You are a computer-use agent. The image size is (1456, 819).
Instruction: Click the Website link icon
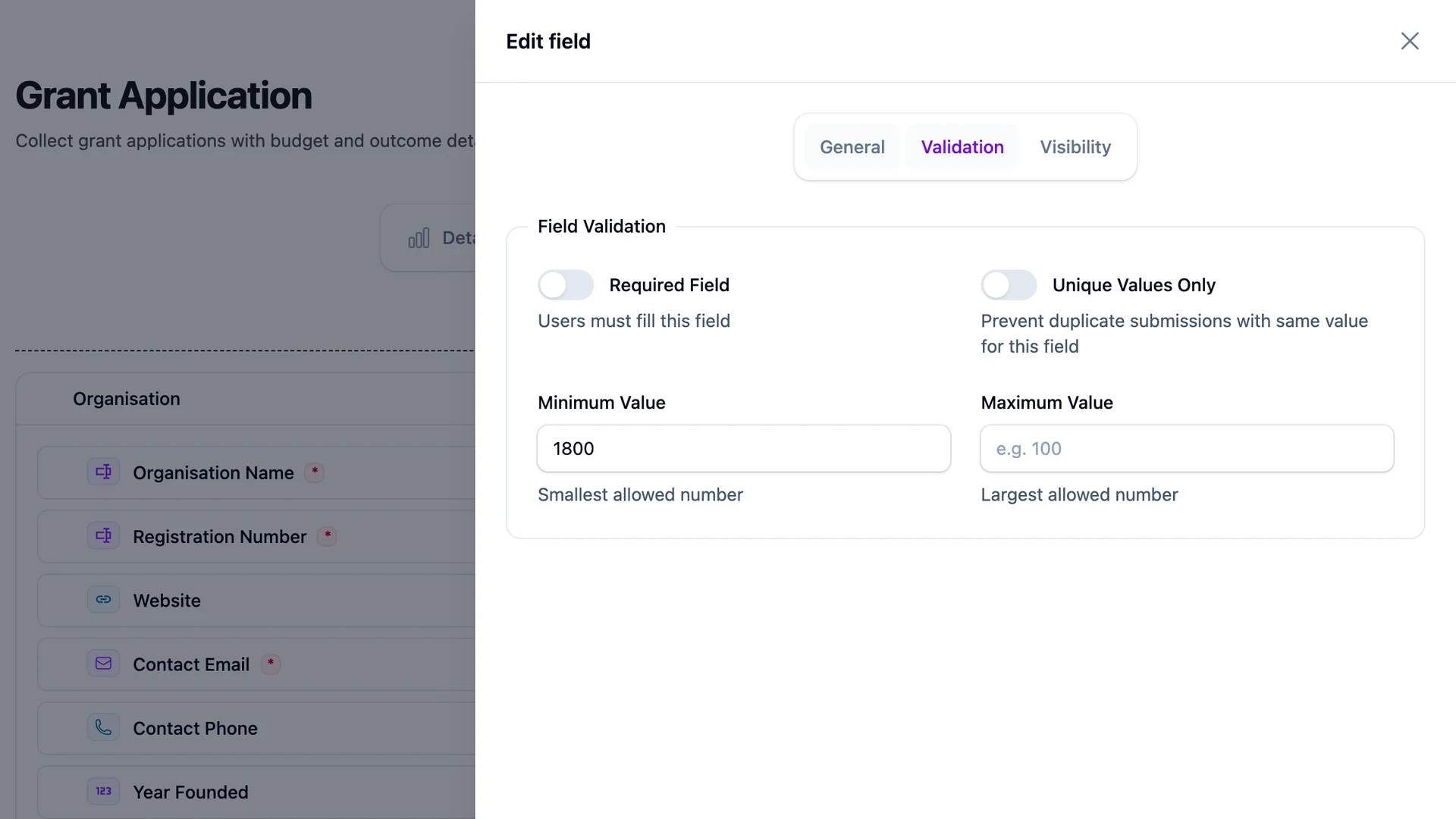(x=103, y=599)
